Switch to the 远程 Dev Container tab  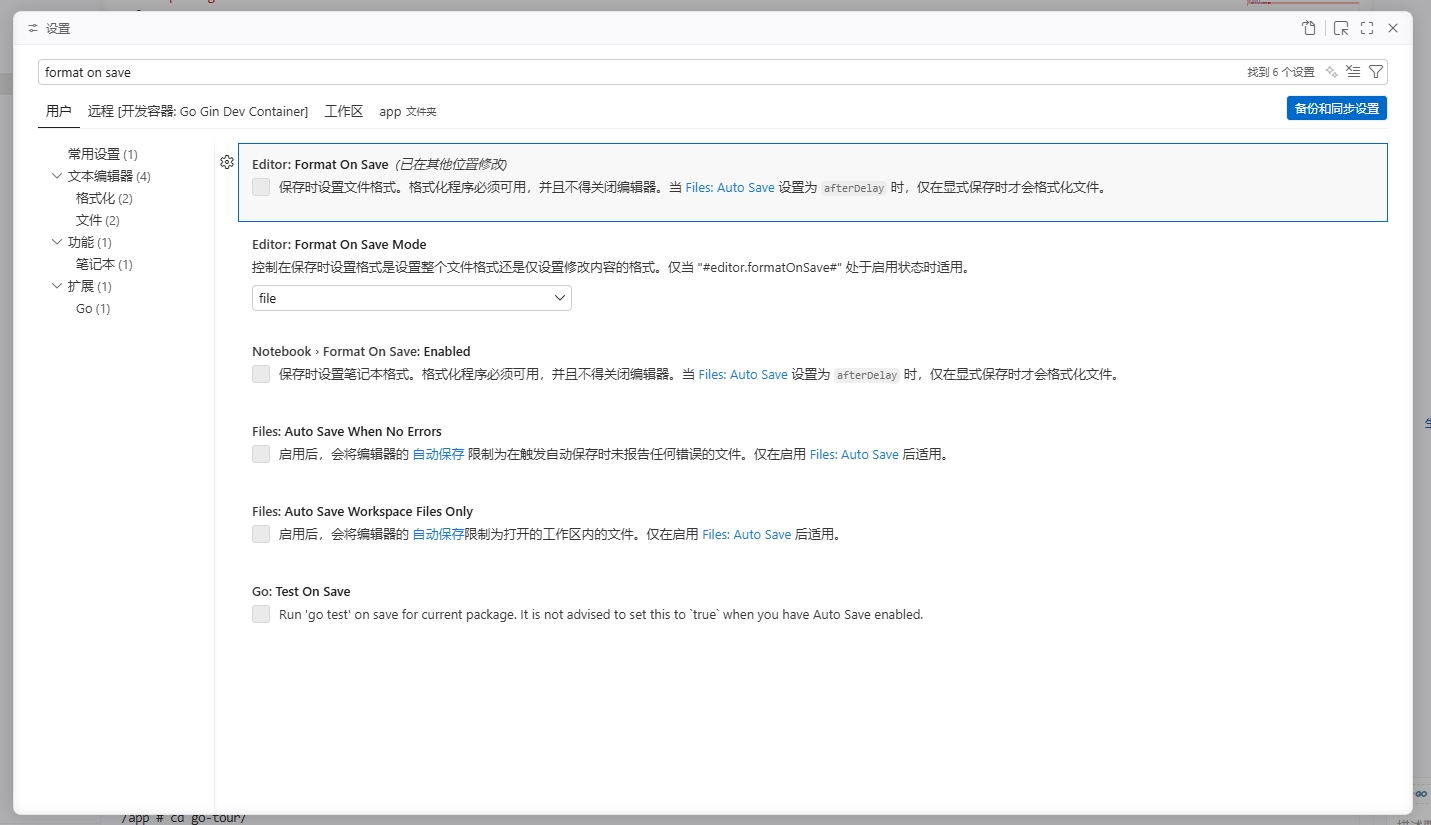(x=197, y=111)
